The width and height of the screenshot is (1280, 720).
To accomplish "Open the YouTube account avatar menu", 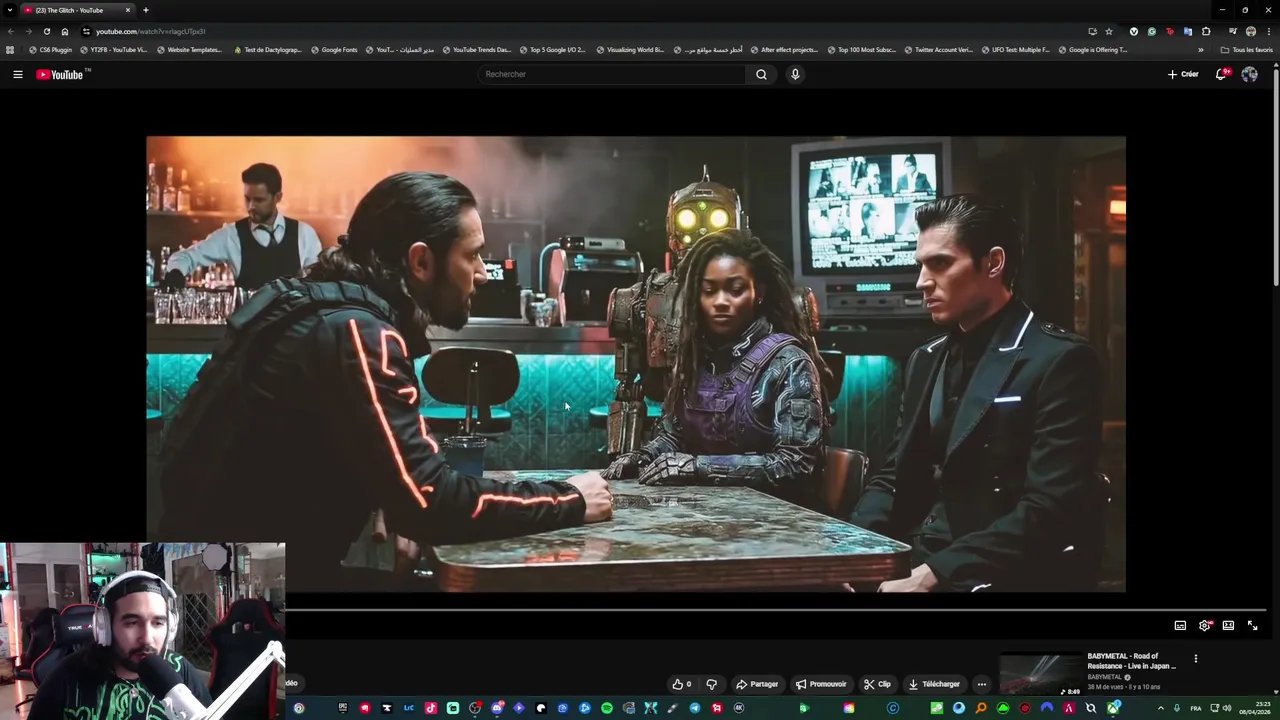I will point(1249,74).
